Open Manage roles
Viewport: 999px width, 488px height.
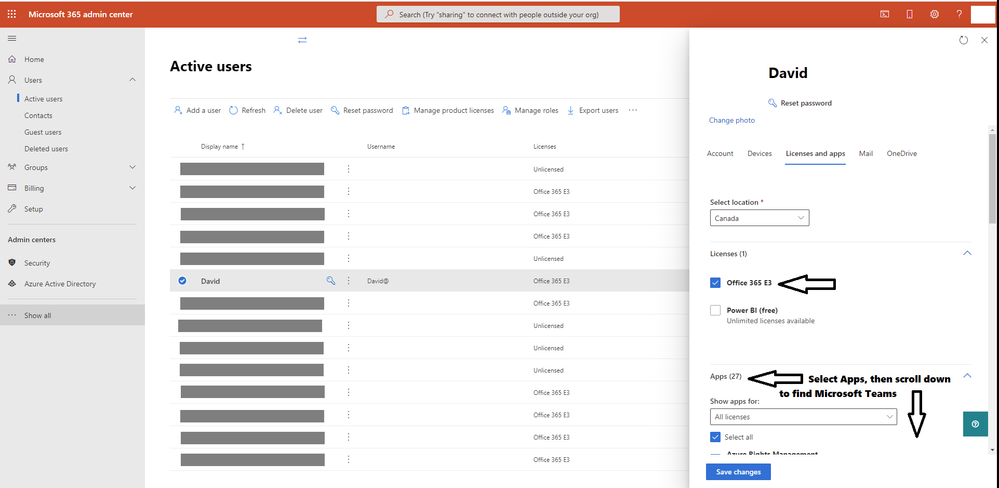click(530, 110)
